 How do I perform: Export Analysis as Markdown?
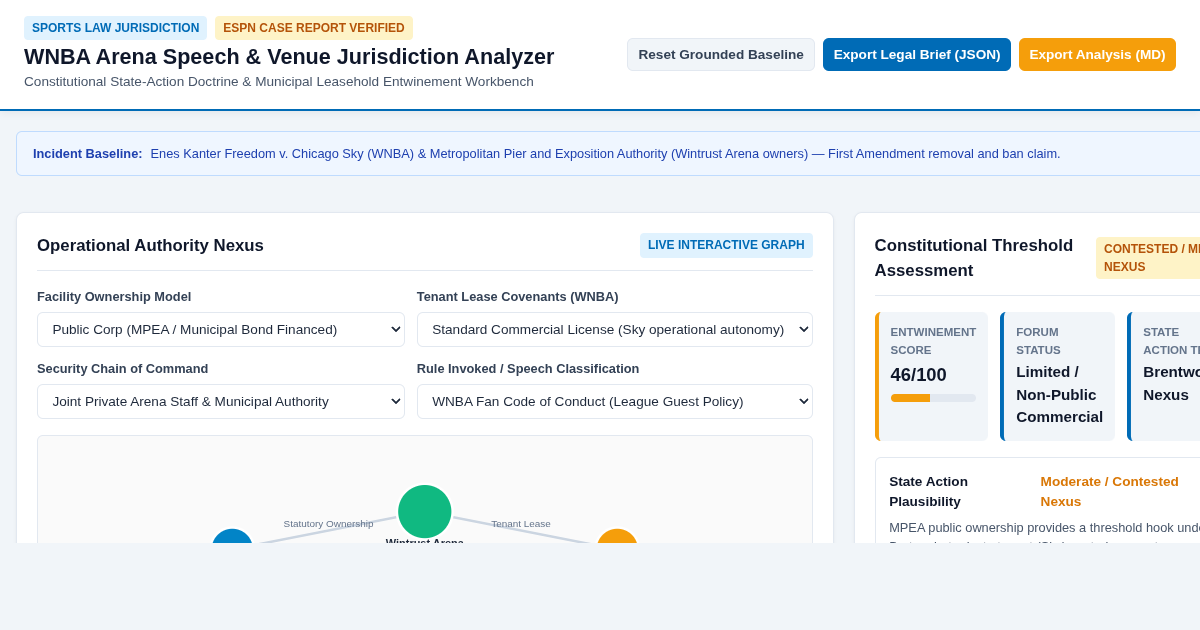tap(1097, 54)
